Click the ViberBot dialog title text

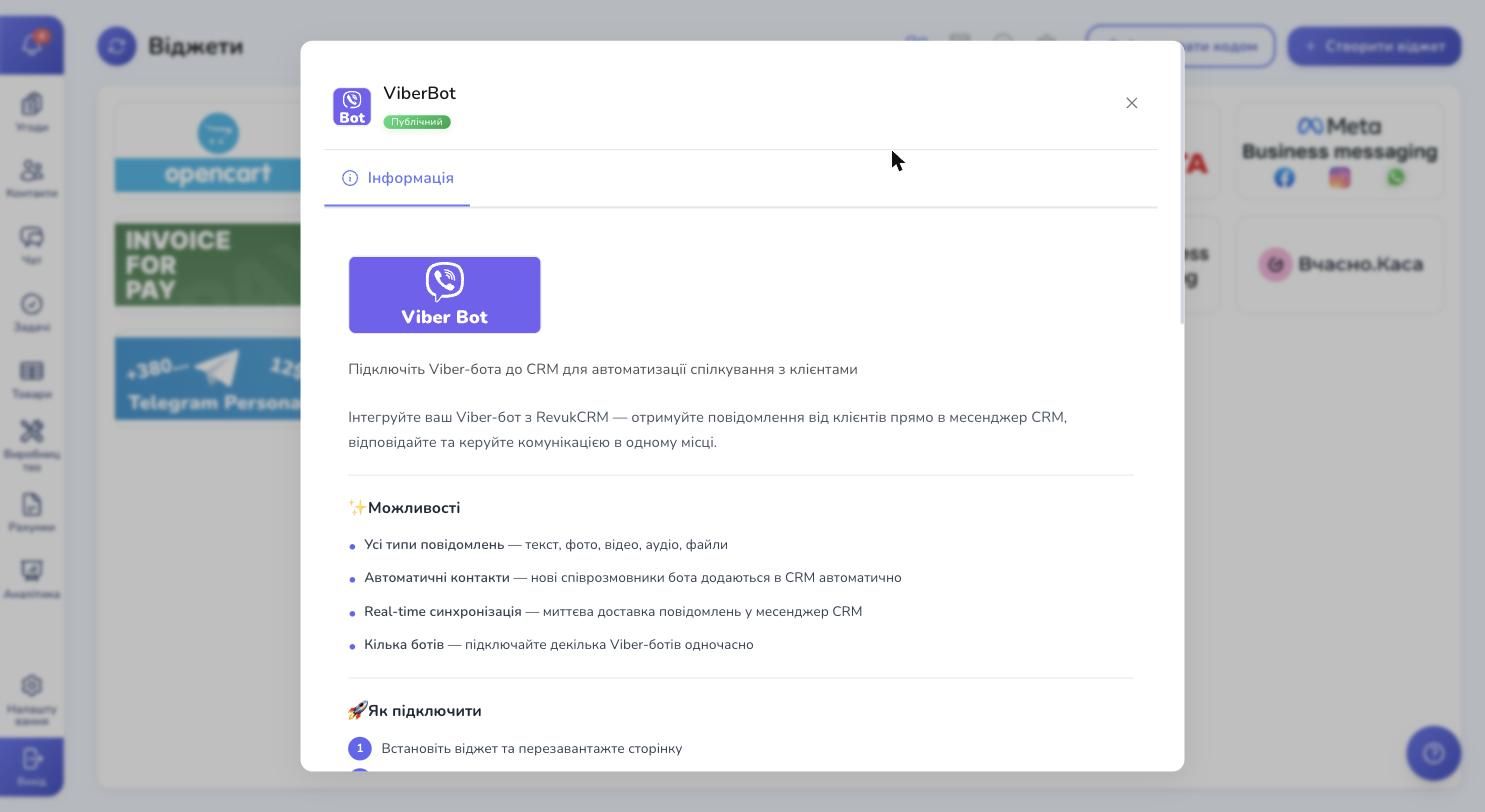(x=419, y=93)
